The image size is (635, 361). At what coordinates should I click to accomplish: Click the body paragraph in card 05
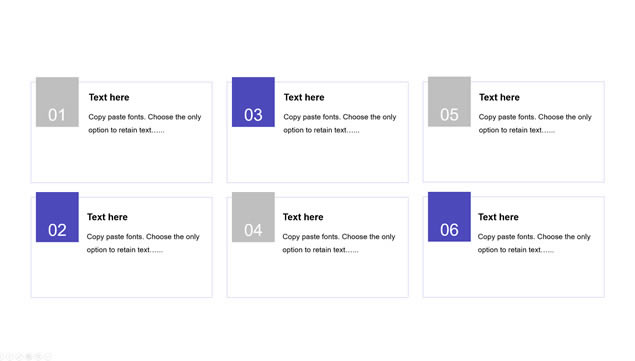(535, 123)
